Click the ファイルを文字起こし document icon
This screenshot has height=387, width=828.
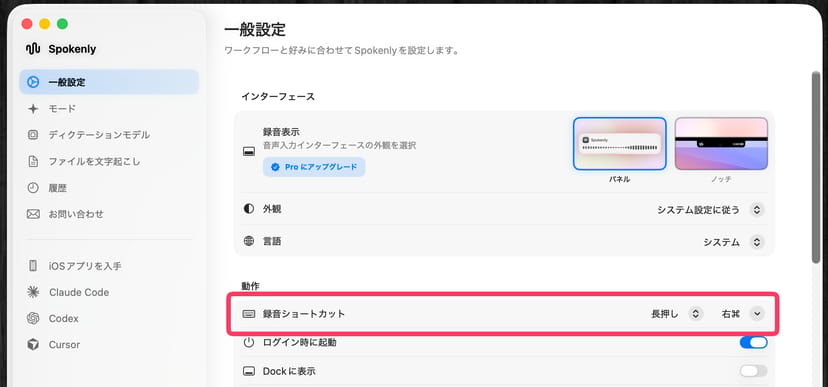click(33, 162)
